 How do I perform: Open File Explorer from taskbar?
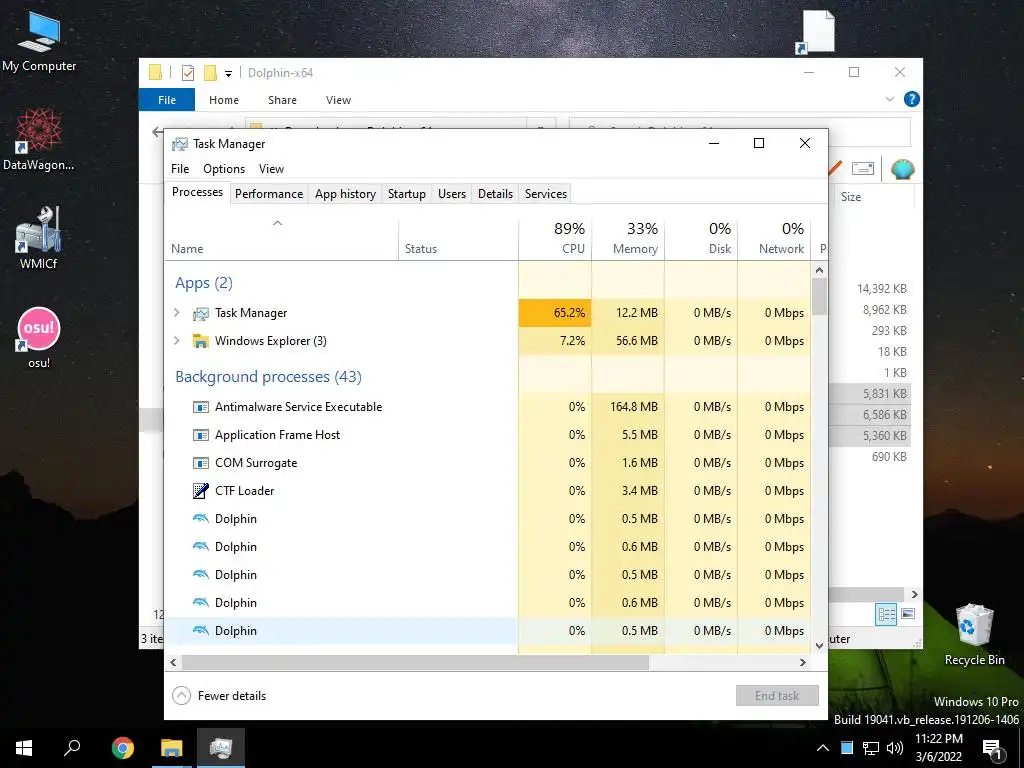(172, 748)
